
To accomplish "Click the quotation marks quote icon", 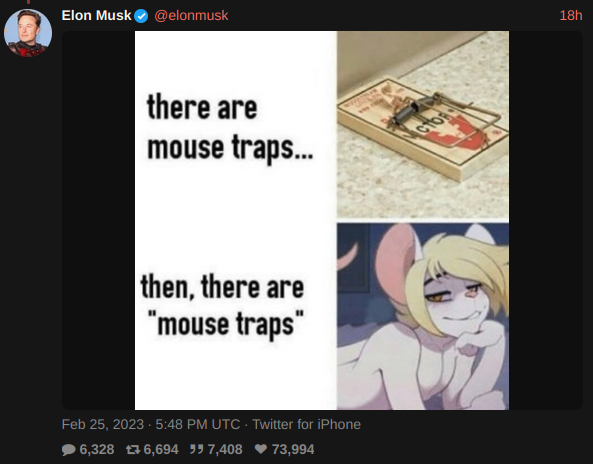I will pos(197,449).
